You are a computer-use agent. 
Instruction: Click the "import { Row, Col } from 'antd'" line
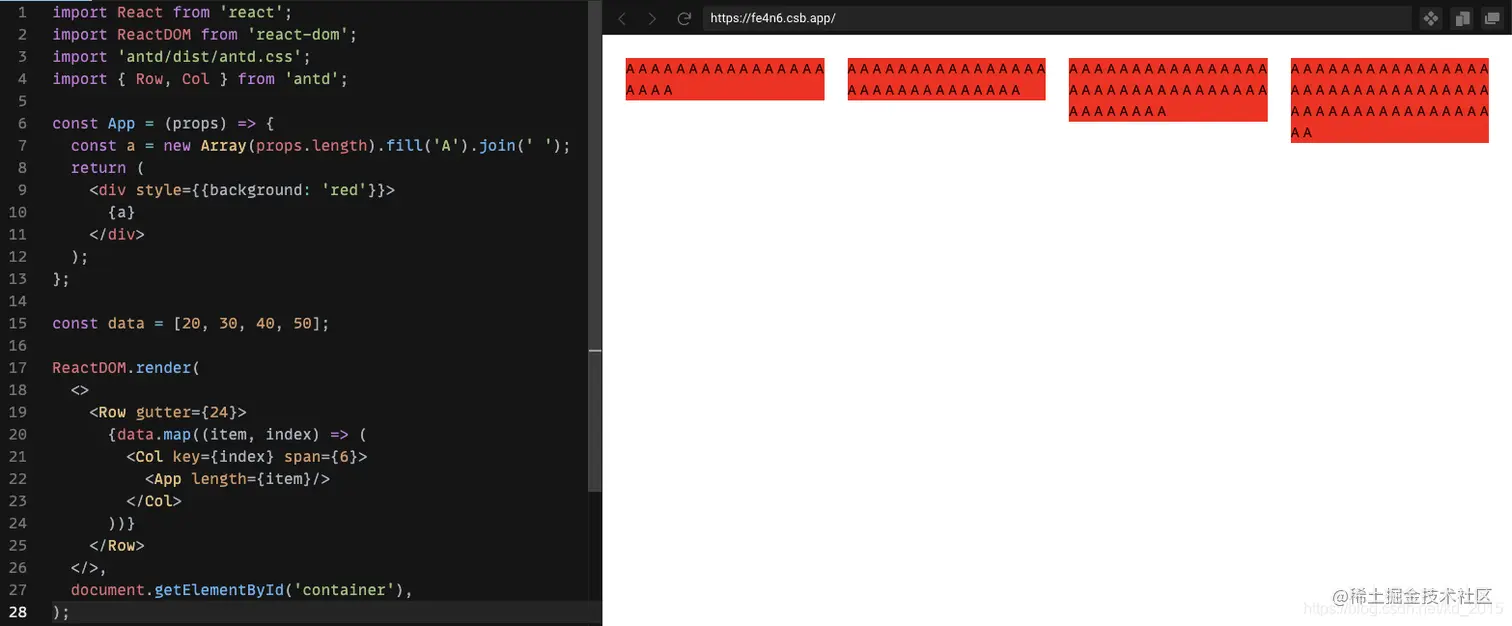pos(200,79)
